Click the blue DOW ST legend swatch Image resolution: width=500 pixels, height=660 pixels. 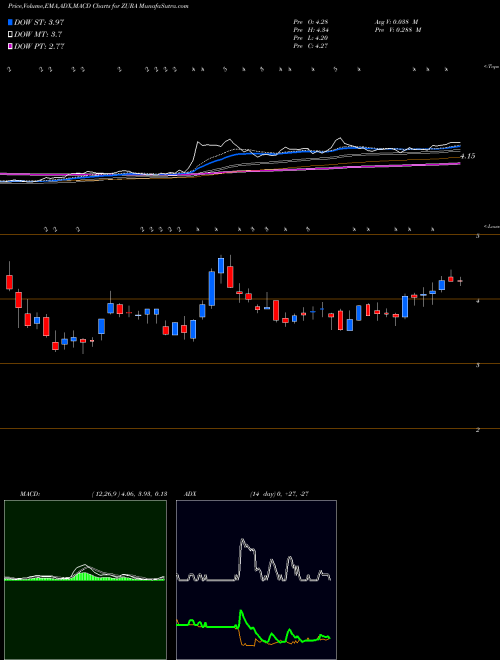11,22
